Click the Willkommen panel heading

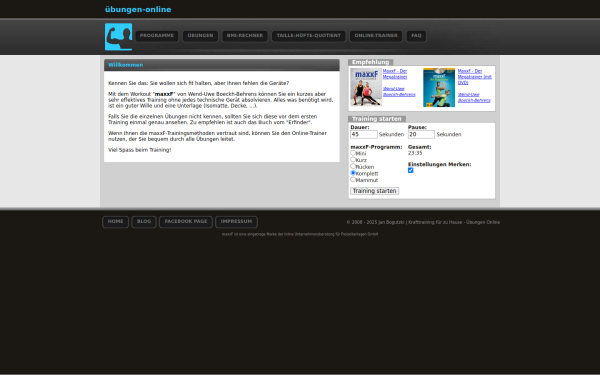click(x=126, y=65)
